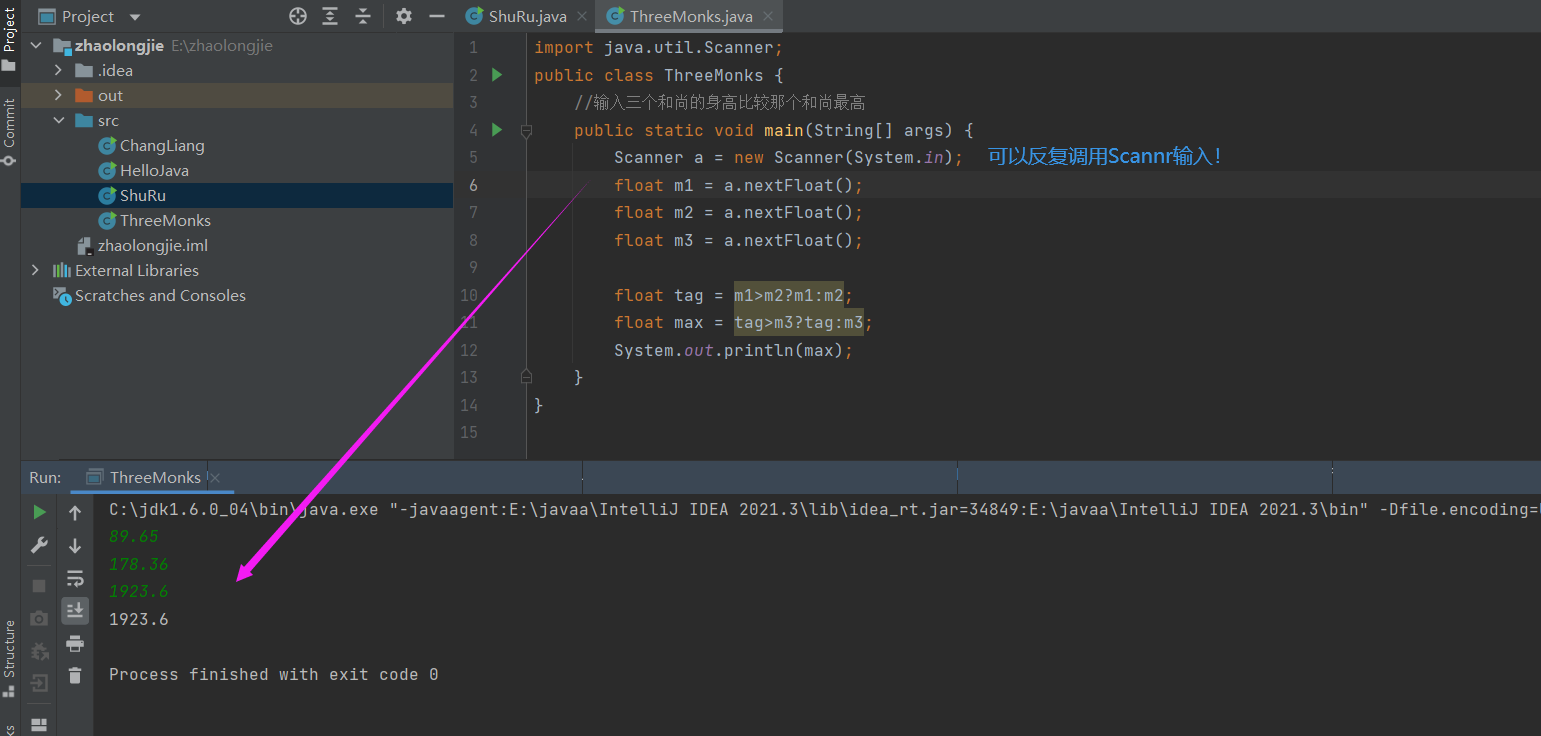Open the Project side tool tab

(9, 37)
